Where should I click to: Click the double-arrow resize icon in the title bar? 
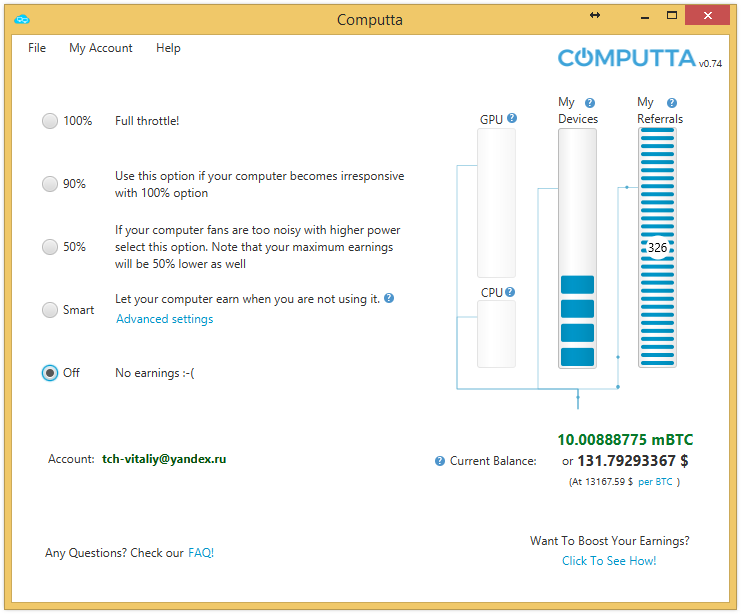[x=595, y=15]
